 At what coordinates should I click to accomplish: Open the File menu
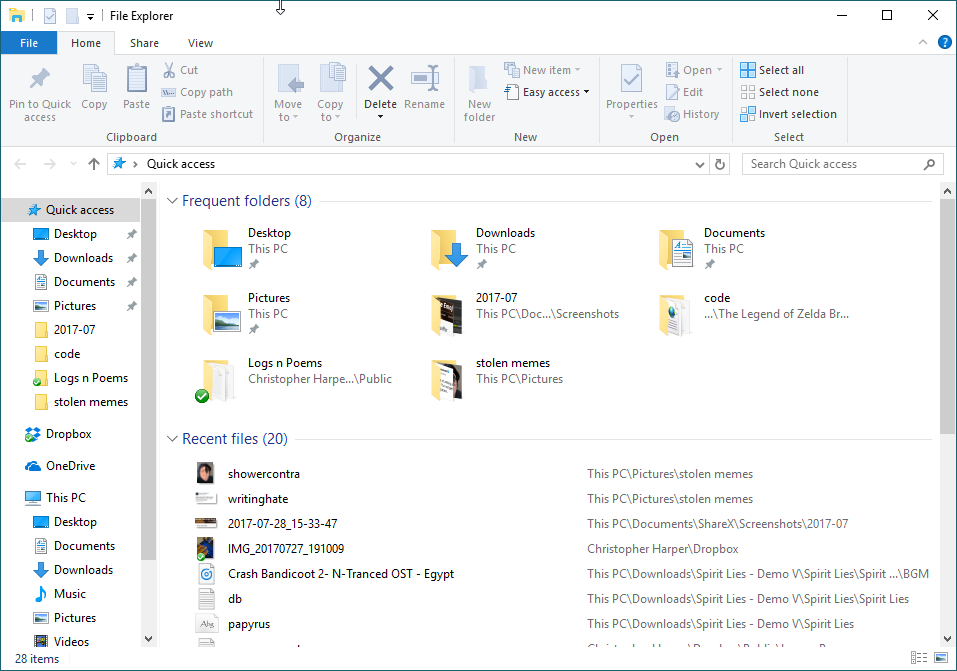click(29, 43)
